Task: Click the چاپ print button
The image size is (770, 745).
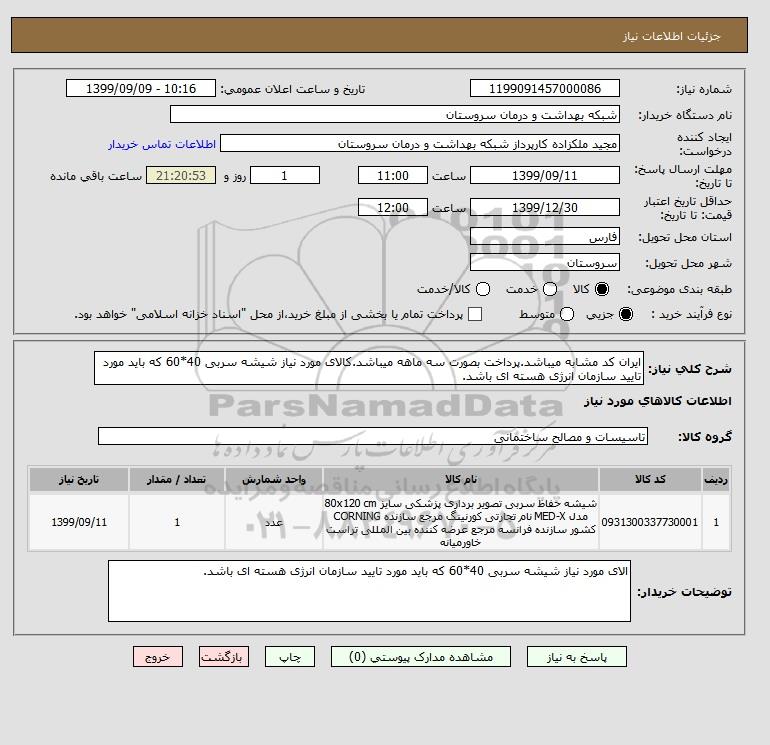Action: coord(290,657)
